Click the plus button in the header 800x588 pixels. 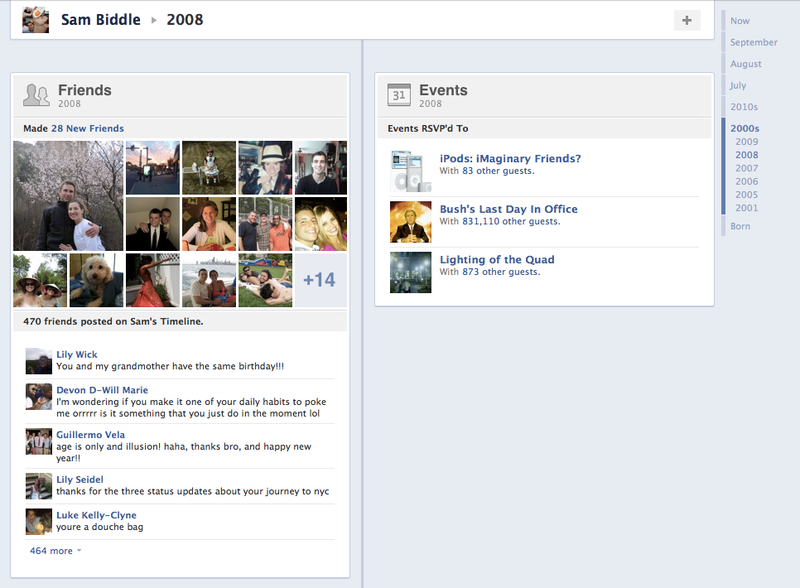687,20
